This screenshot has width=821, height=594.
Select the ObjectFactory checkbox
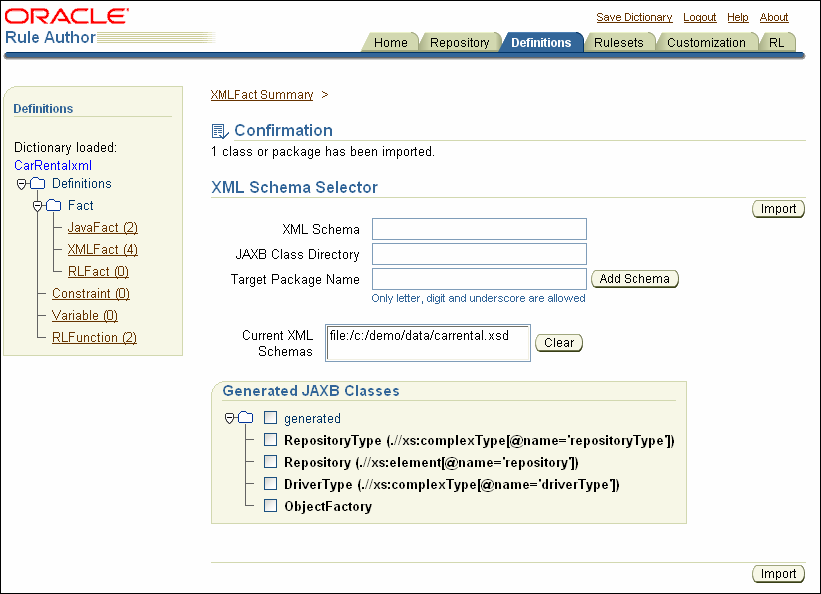[270, 507]
